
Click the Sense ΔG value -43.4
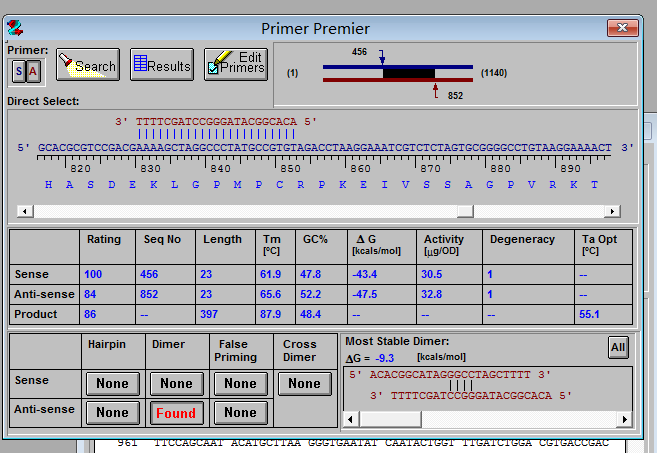click(x=365, y=274)
